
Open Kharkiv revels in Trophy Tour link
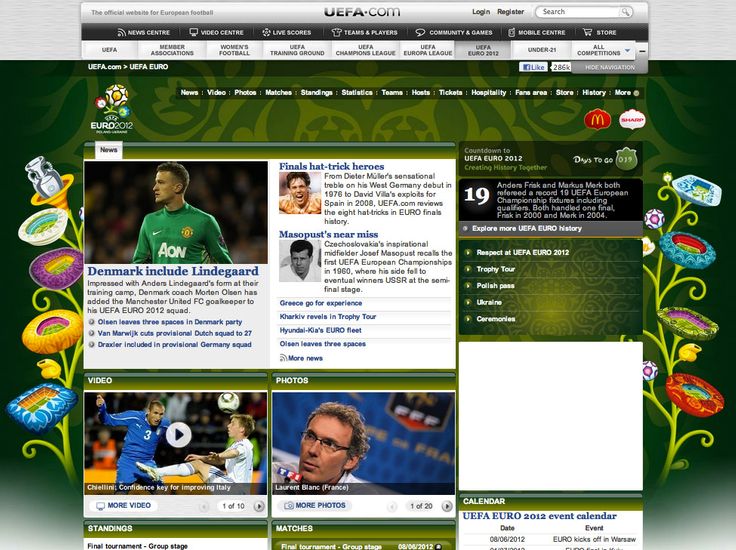(x=328, y=317)
